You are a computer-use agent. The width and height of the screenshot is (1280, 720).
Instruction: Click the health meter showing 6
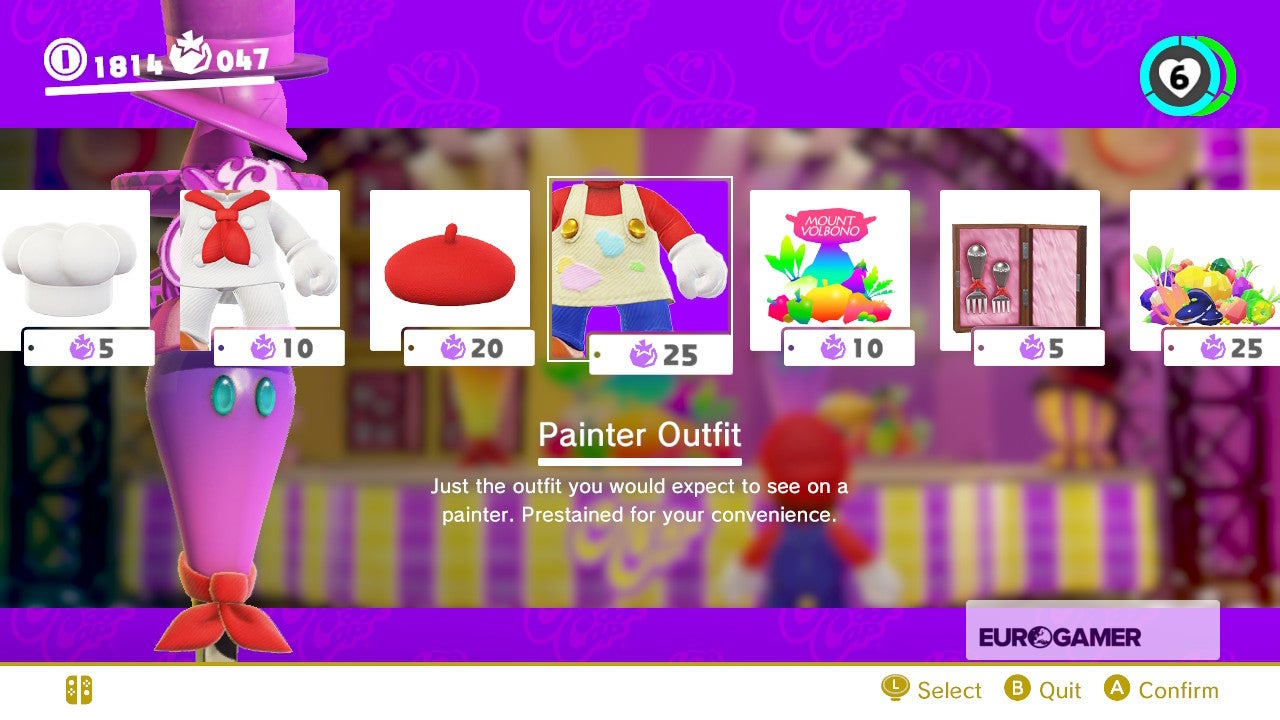[1187, 77]
